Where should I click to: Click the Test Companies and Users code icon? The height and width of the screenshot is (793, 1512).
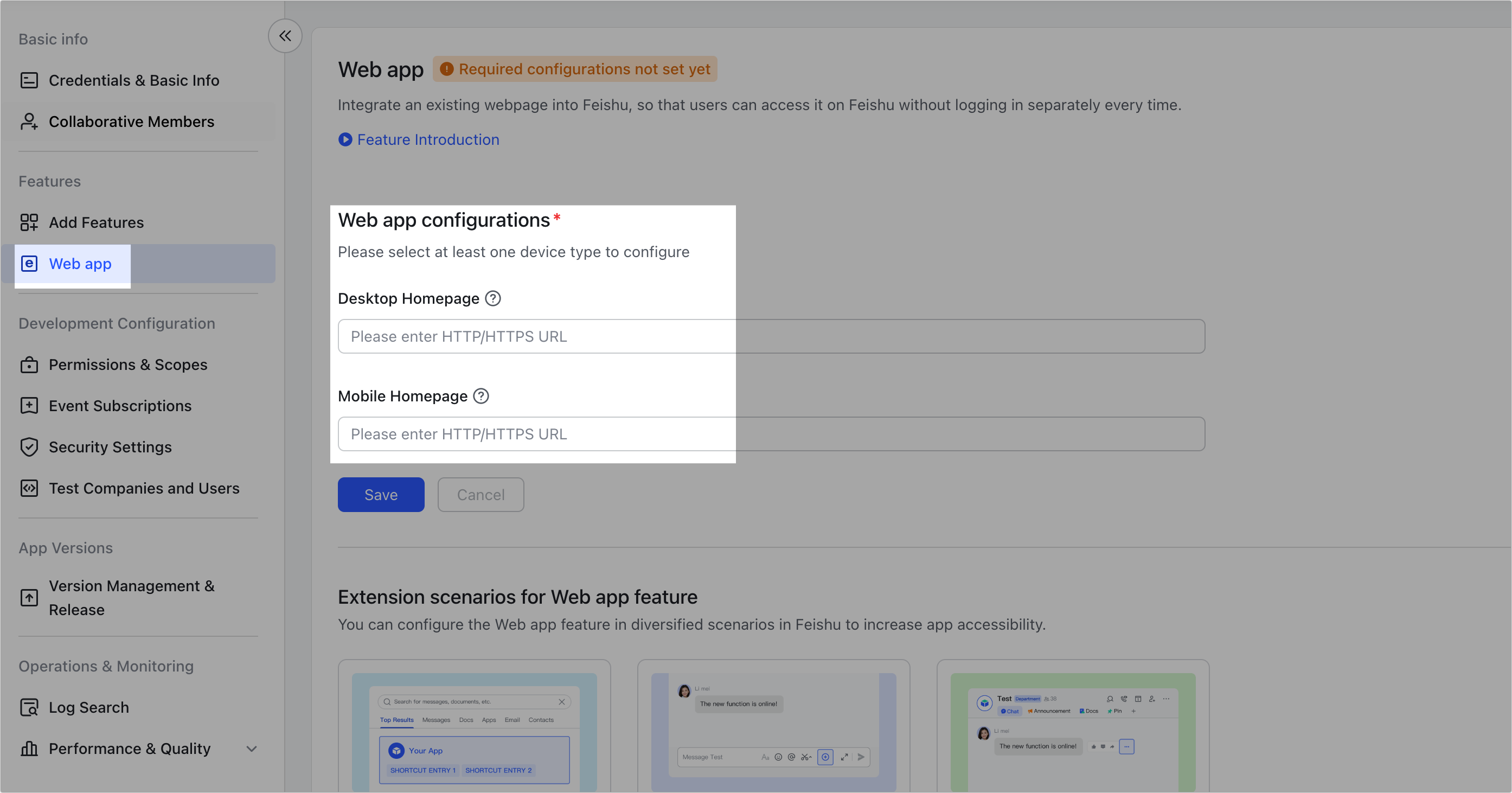pyautogui.click(x=29, y=488)
